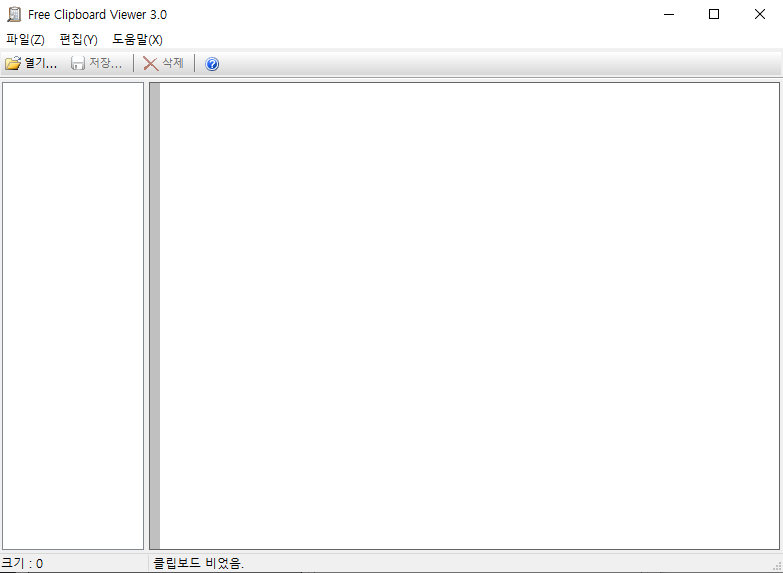This screenshot has width=783, height=573.
Task: Open the 도움말(X) menu
Action: pos(137,39)
